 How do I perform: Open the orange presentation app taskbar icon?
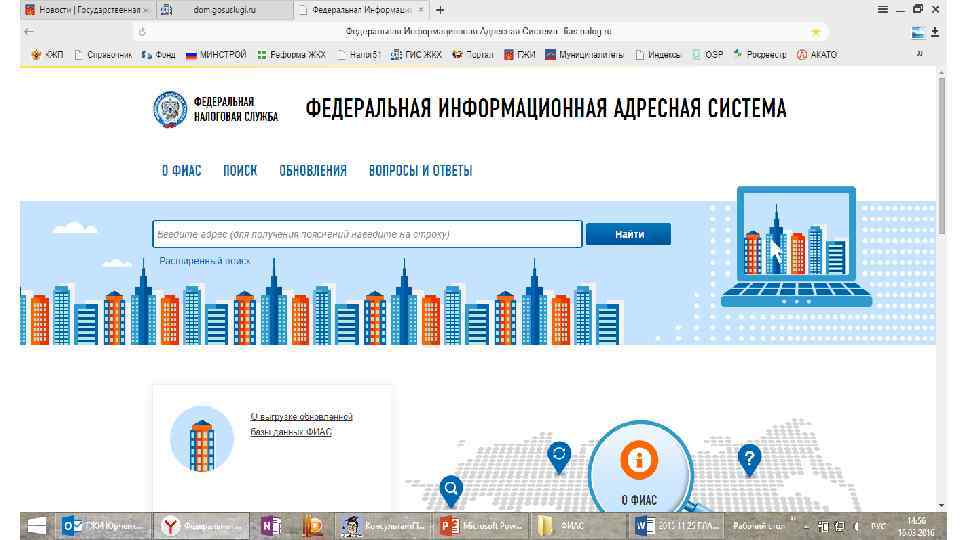(x=313, y=526)
